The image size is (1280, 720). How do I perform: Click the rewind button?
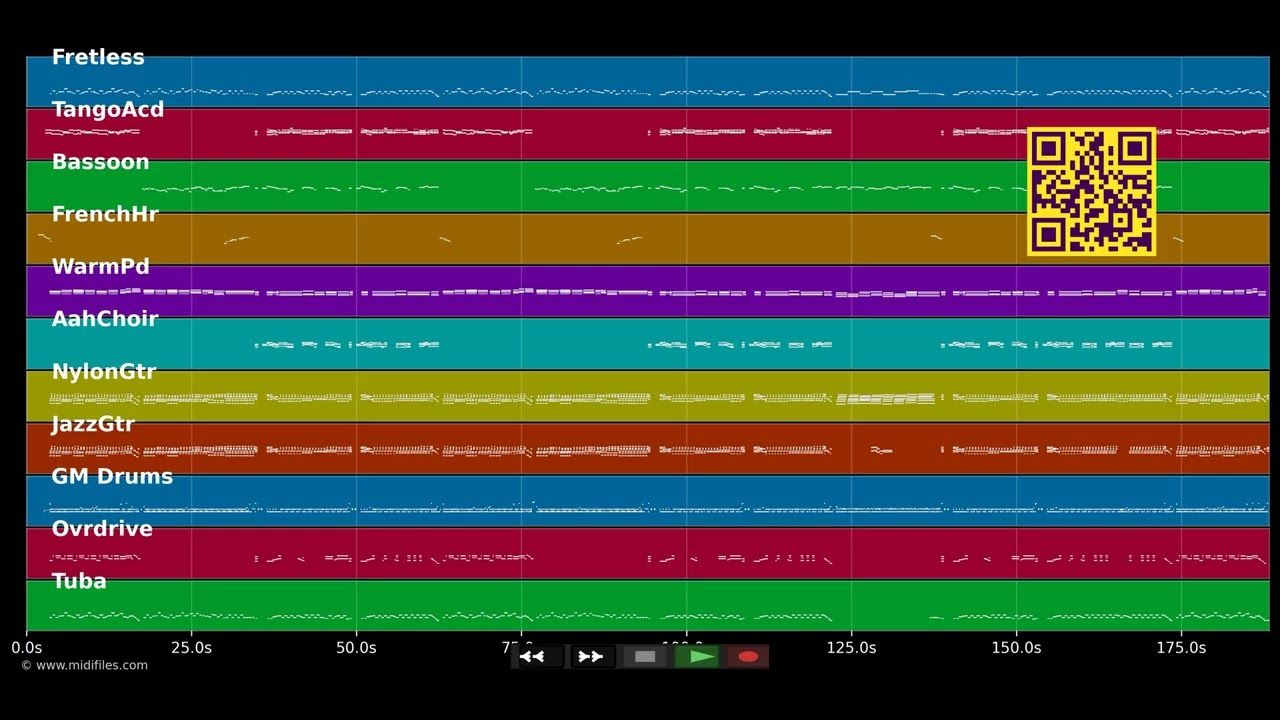pos(540,657)
